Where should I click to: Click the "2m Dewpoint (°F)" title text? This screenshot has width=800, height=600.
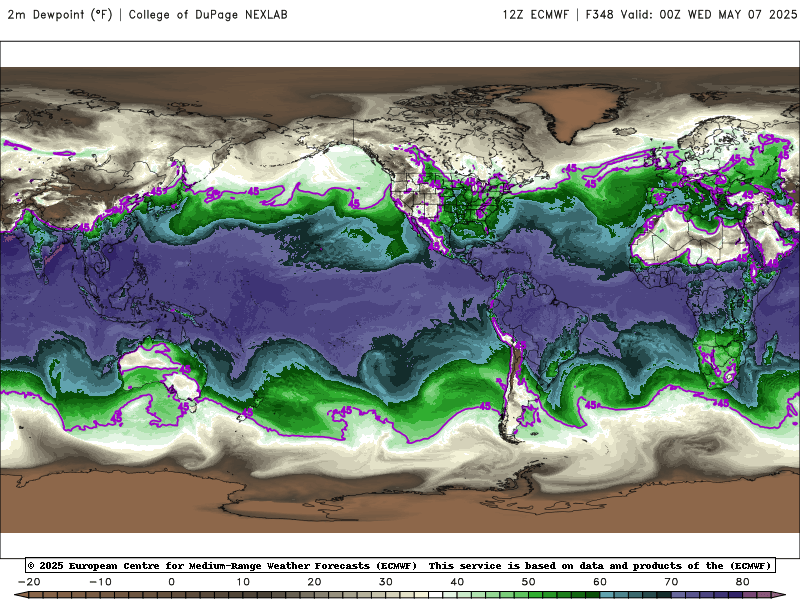60,15
